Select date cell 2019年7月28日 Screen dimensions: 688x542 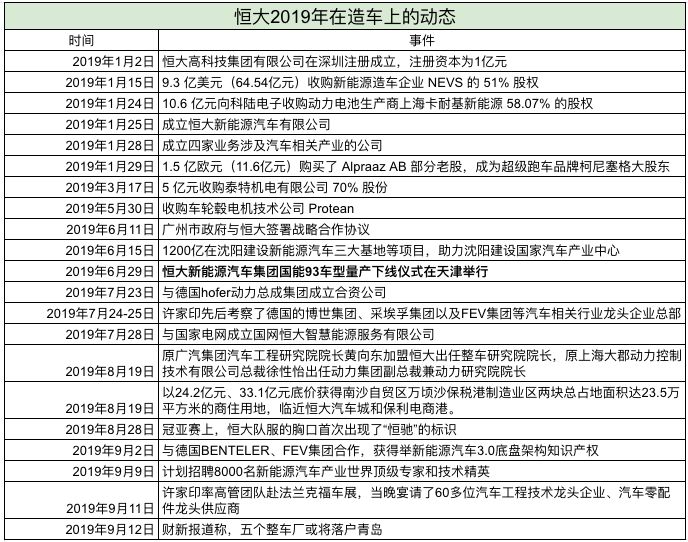pos(81,335)
